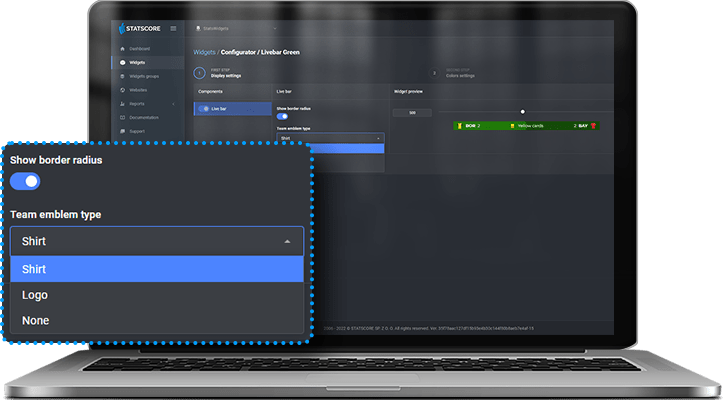Image resolution: width=726 pixels, height=400 pixels.
Task: Click red shirt emblem next to BAY
Action: [x=593, y=125]
